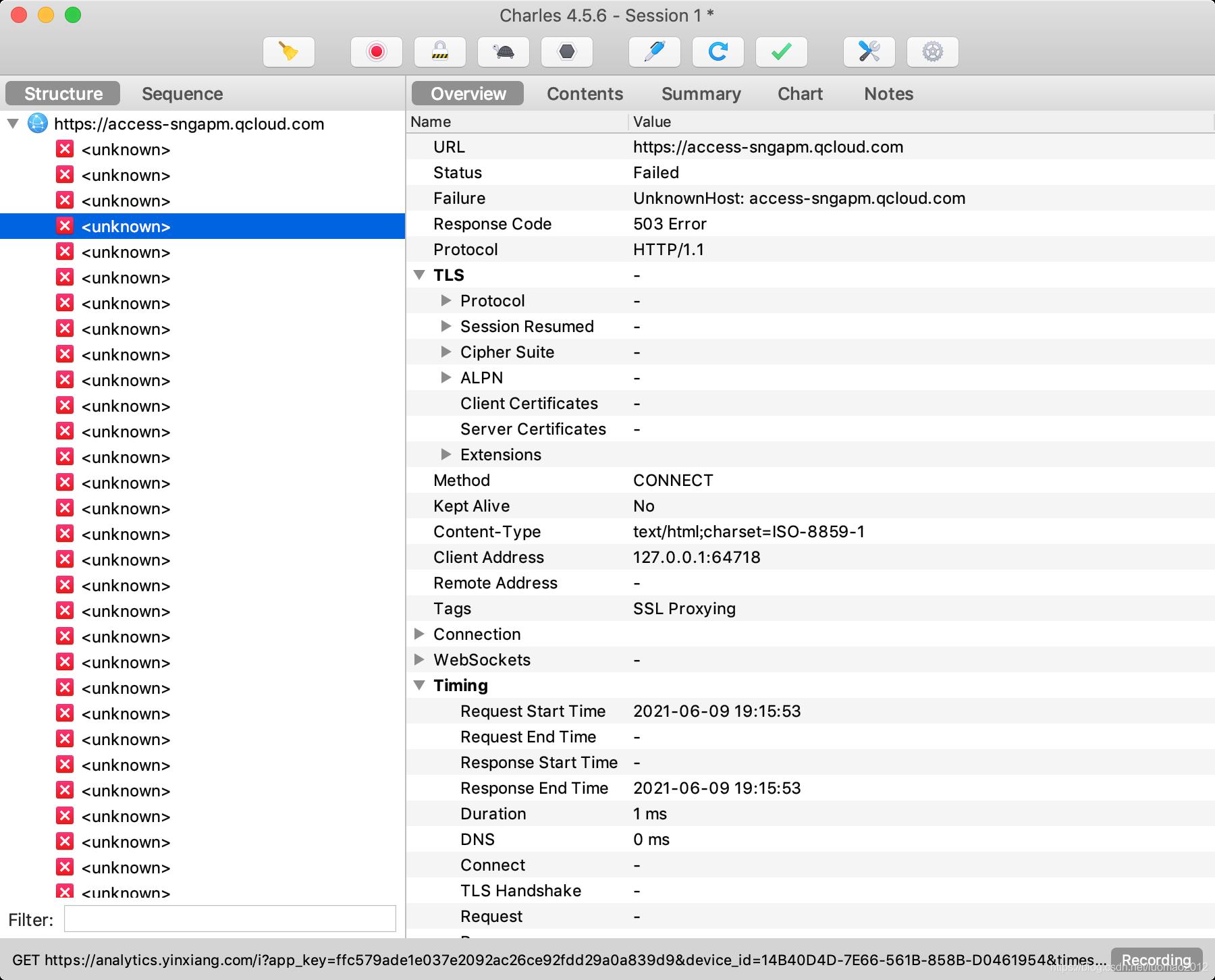Select the Request Start Time row

(810, 711)
